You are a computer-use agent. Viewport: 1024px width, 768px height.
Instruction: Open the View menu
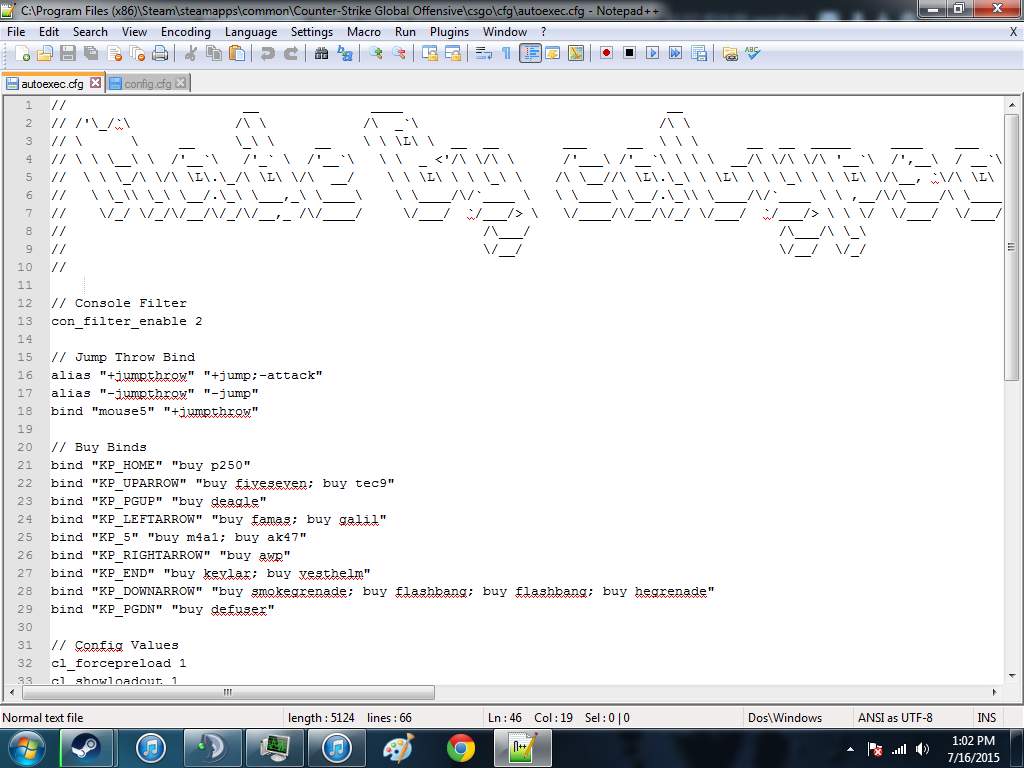coord(134,32)
